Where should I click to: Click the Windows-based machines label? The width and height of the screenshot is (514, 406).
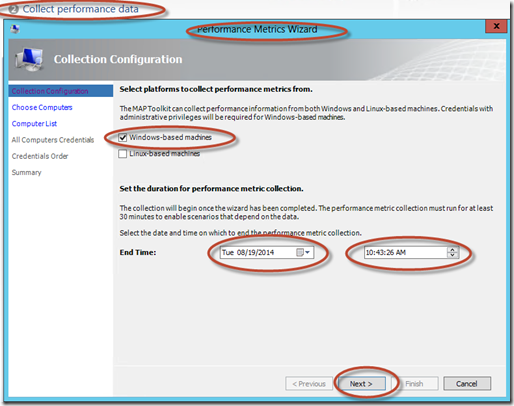point(170,137)
